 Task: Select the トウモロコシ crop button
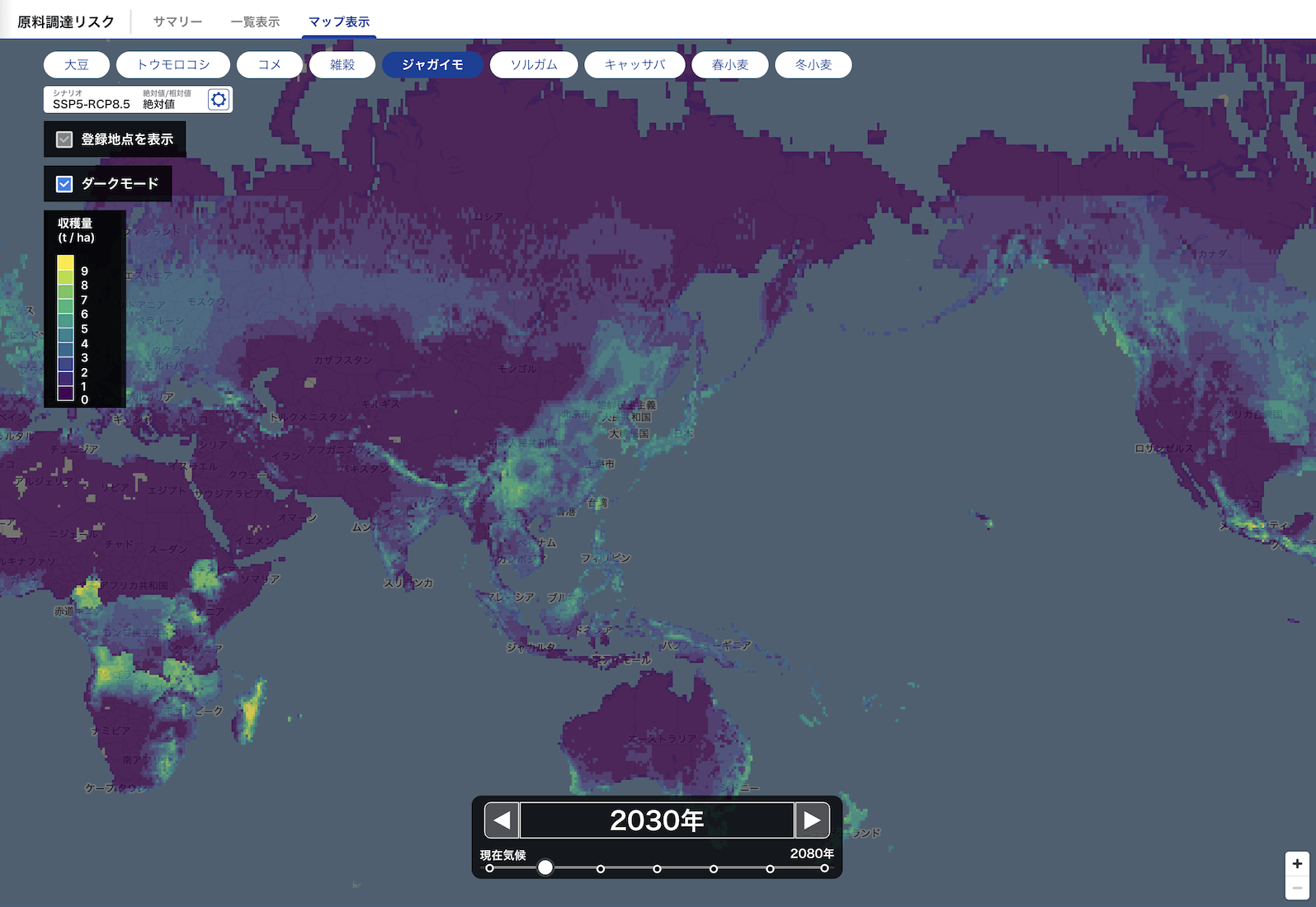click(173, 64)
